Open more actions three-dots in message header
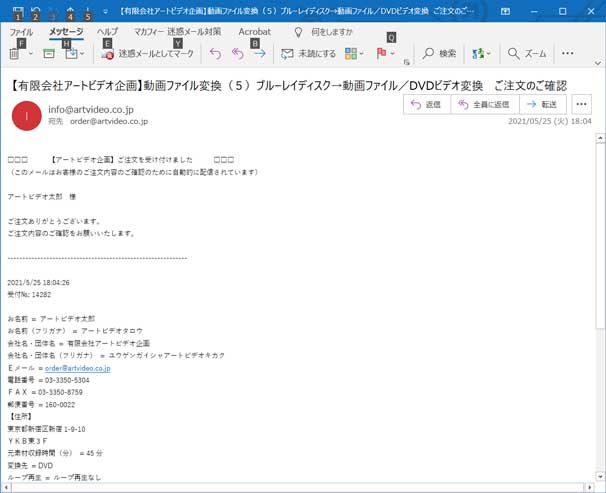 pyautogui.click(x=581, y=104)
